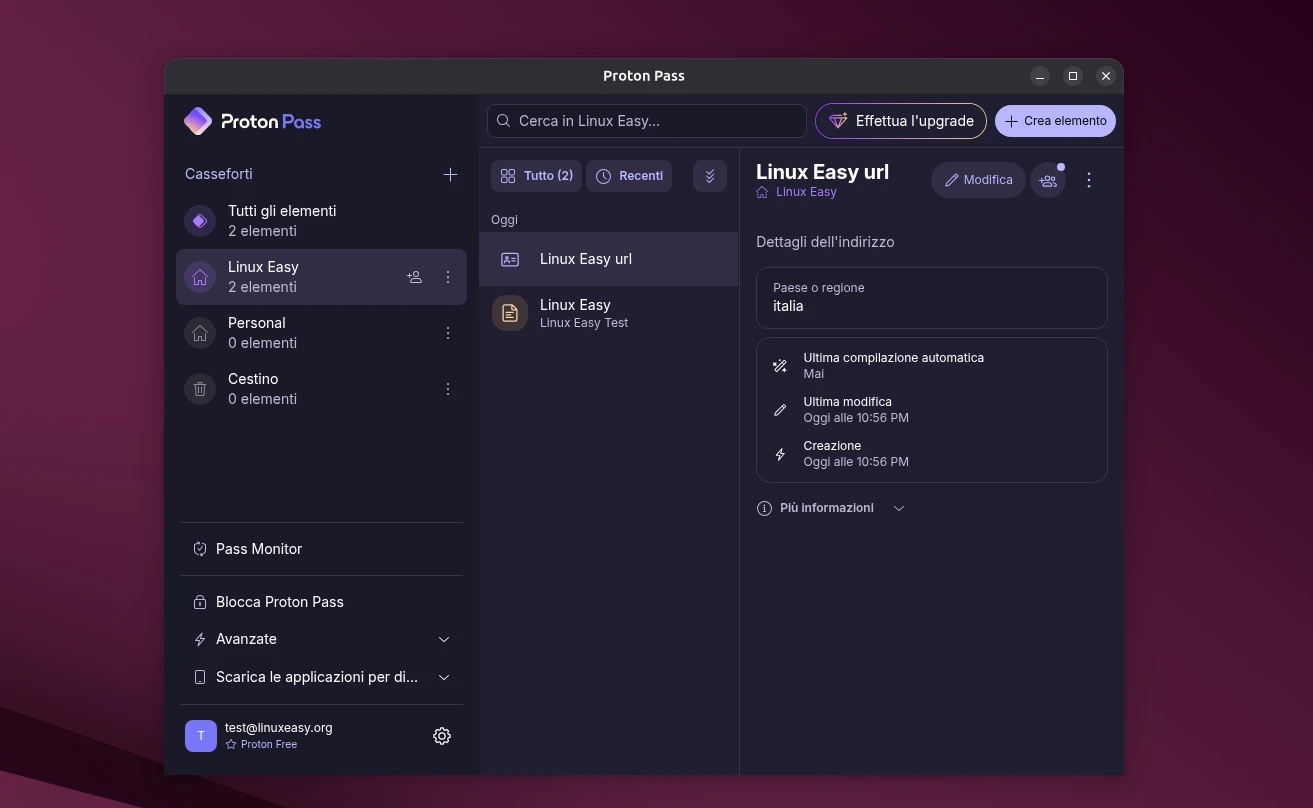Open the item's three-dot options menu
Image resolution: width=1313 pixels, height=808 pixels.
pos(1089,180)
